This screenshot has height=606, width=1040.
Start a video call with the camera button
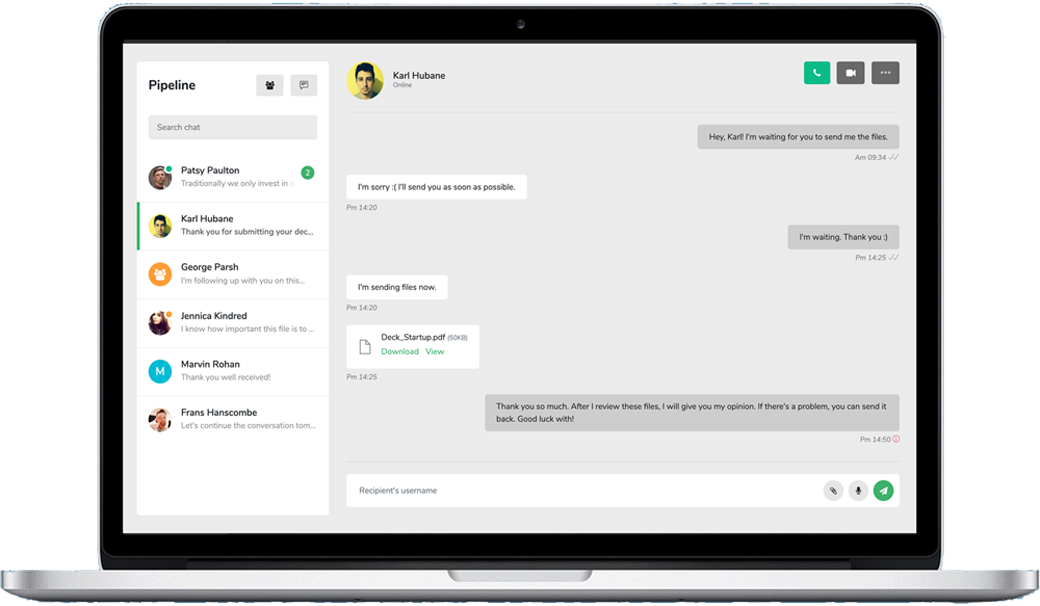point(850,73)
